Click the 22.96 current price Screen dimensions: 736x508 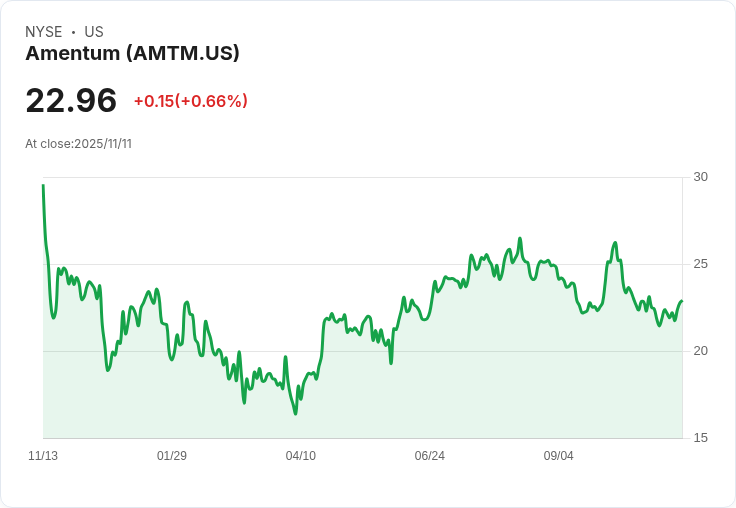pos(71,100)
